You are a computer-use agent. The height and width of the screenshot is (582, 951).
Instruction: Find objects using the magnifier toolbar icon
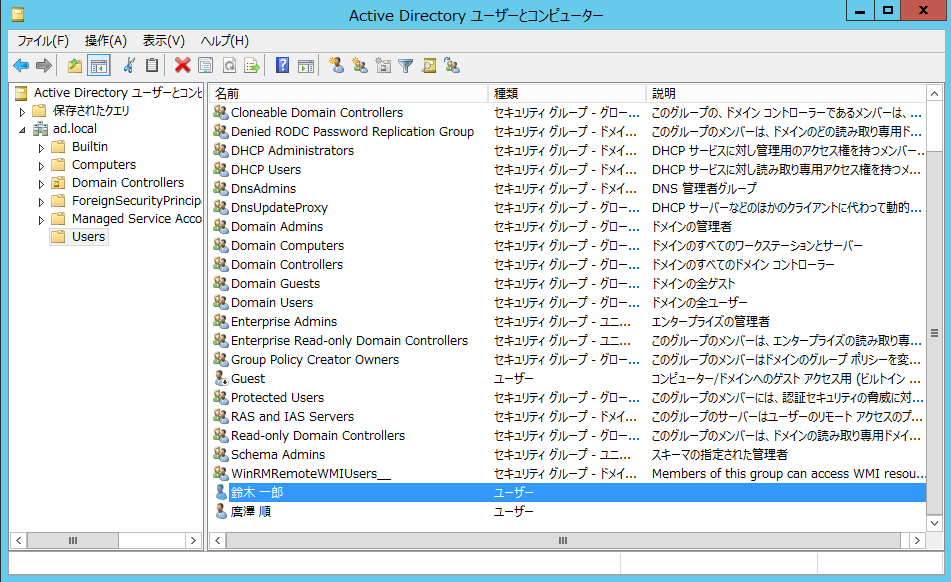click(x=429, y=65)
